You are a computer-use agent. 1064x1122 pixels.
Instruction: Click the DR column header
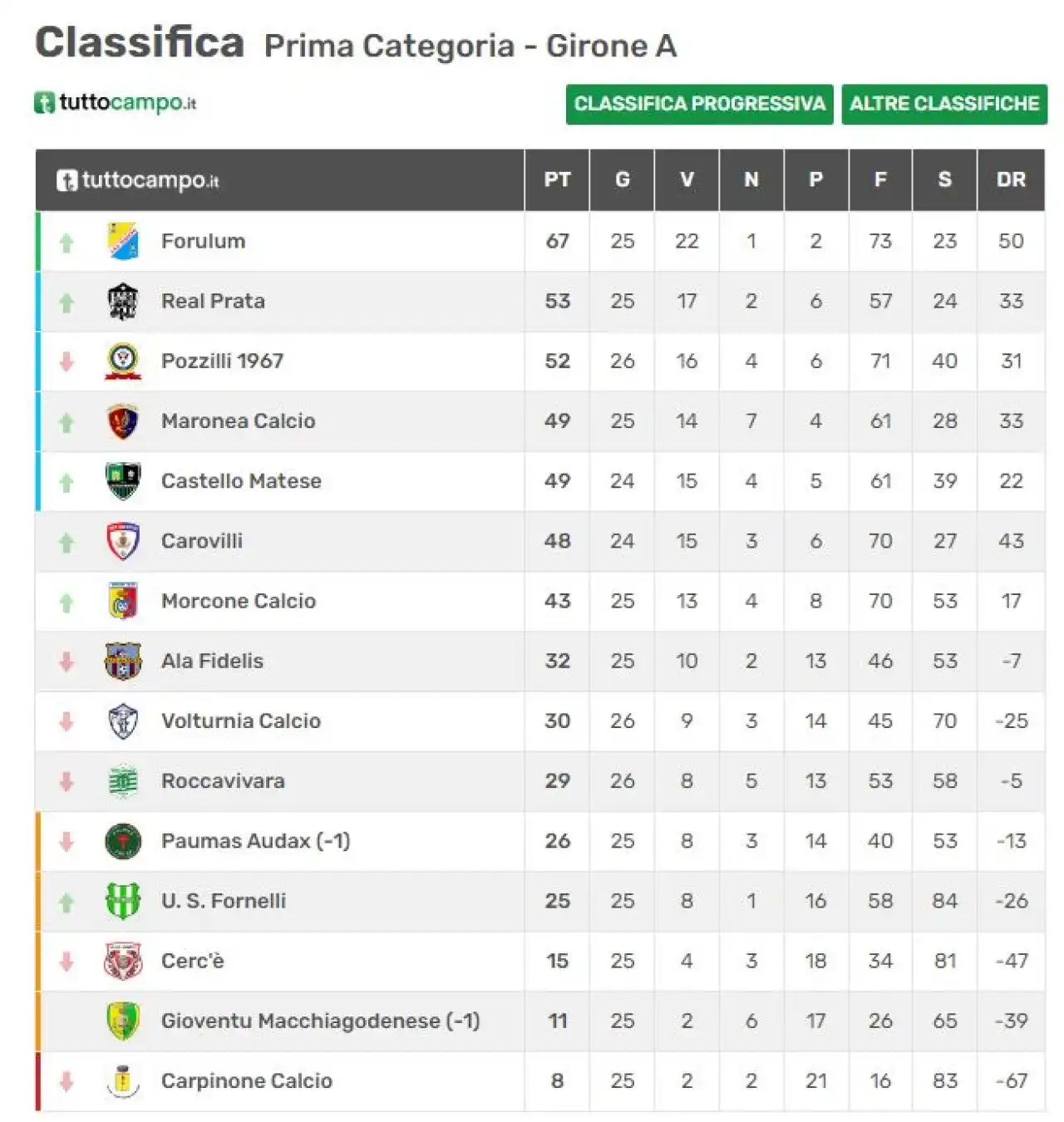coord(1011,180)
